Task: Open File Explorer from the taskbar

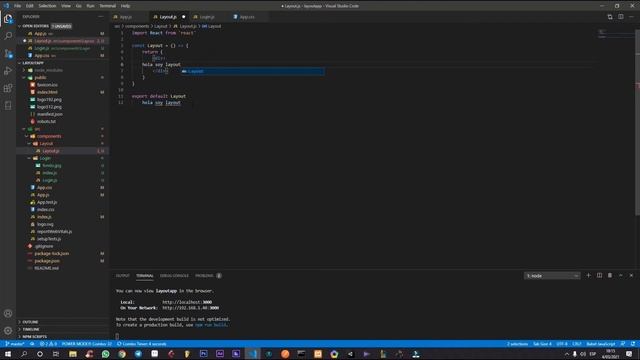Action: 73,354
